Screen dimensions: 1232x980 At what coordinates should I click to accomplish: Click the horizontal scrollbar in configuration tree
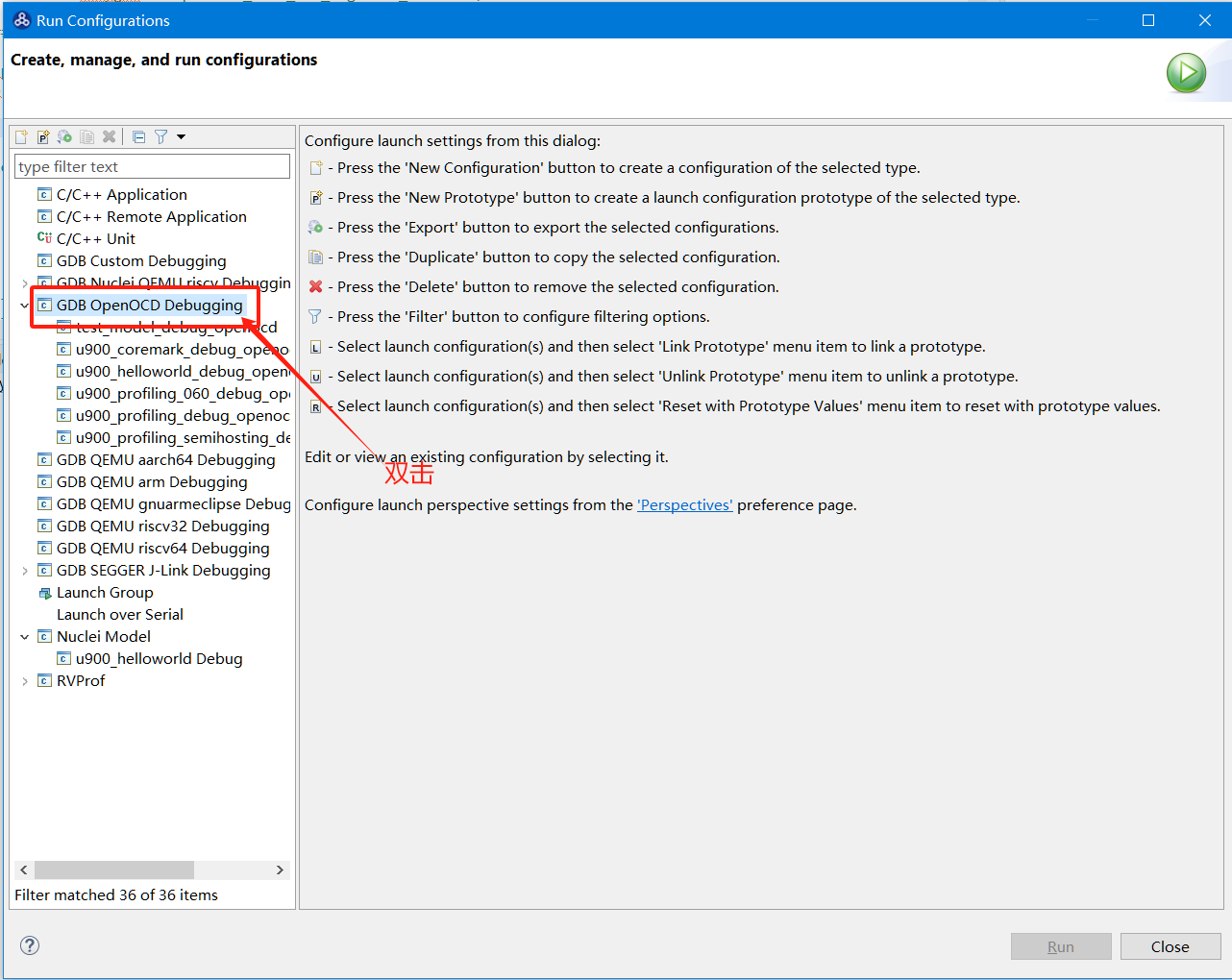coord(114,870)
